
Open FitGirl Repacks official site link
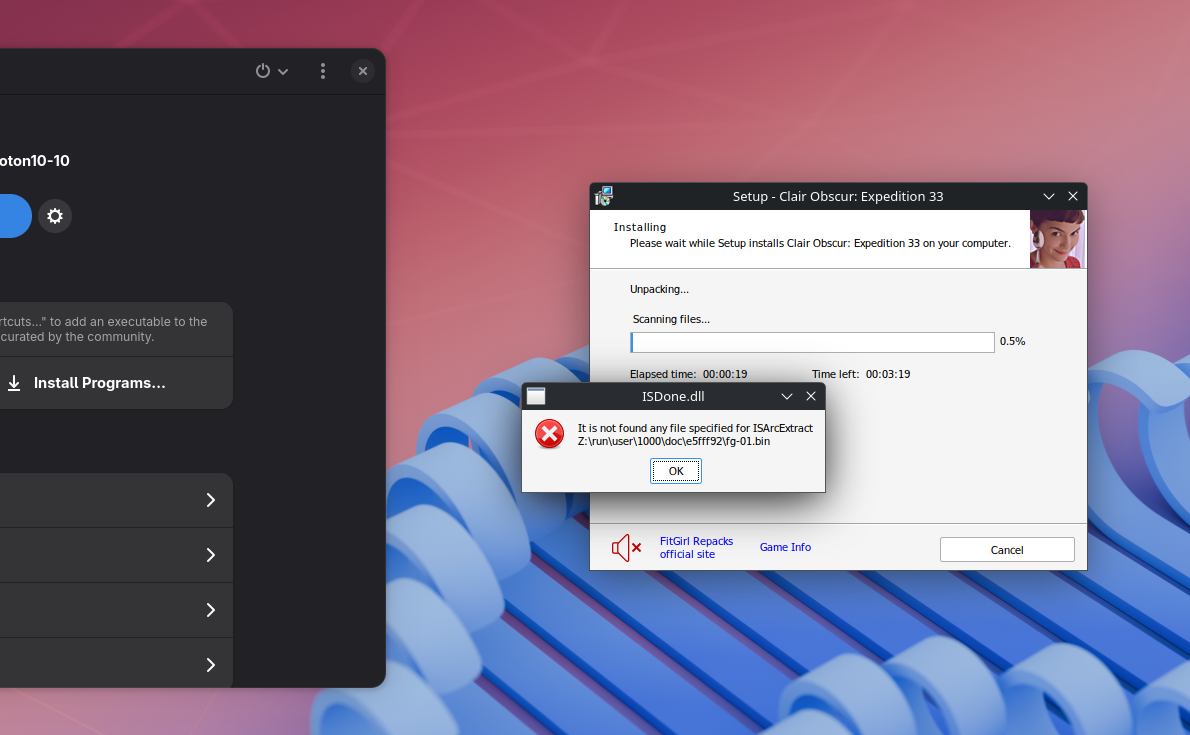click(x=696, y=547)
